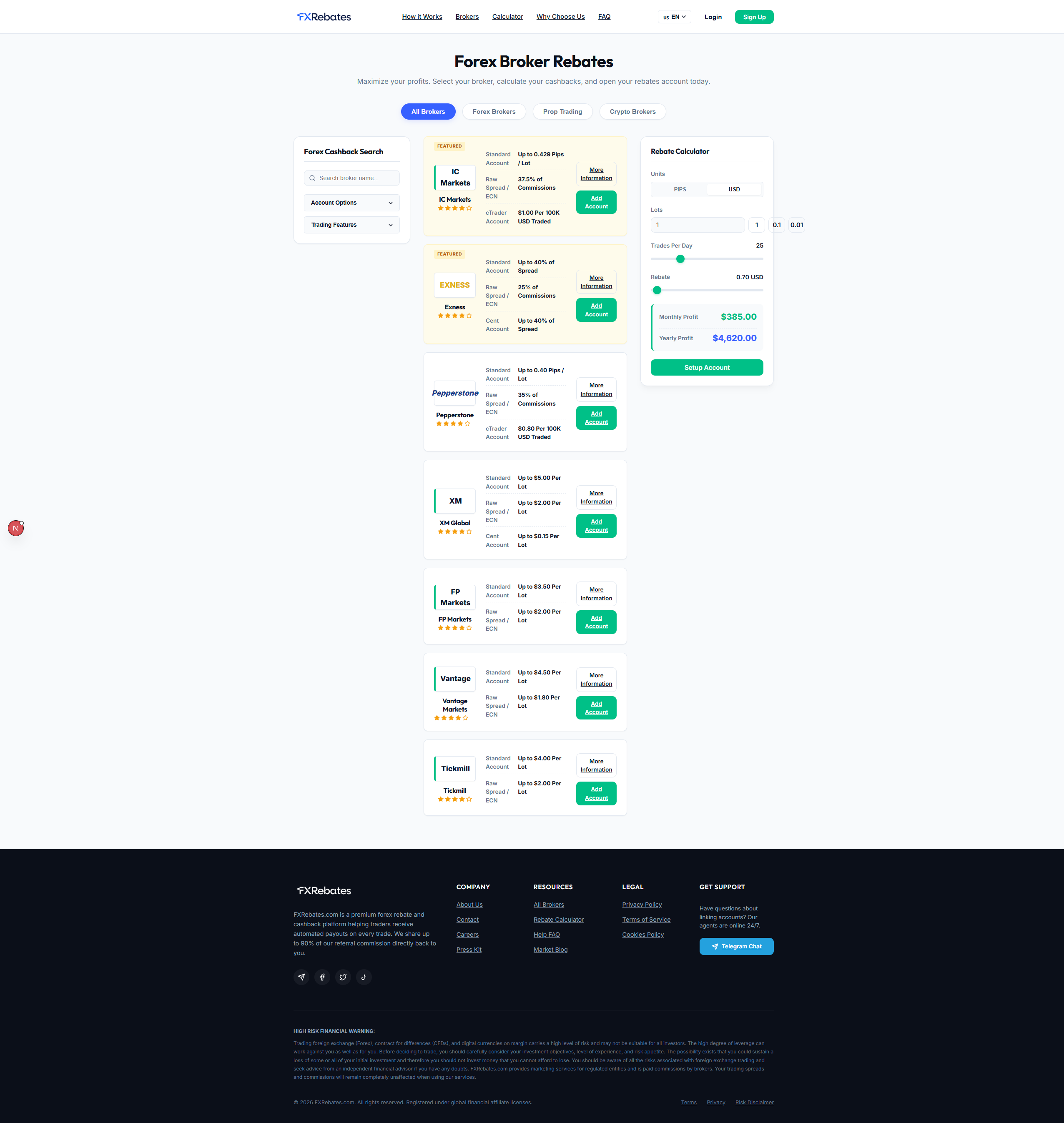
Task: Switch to the Crypto Brokers tab
Action: tap(632, 112)
